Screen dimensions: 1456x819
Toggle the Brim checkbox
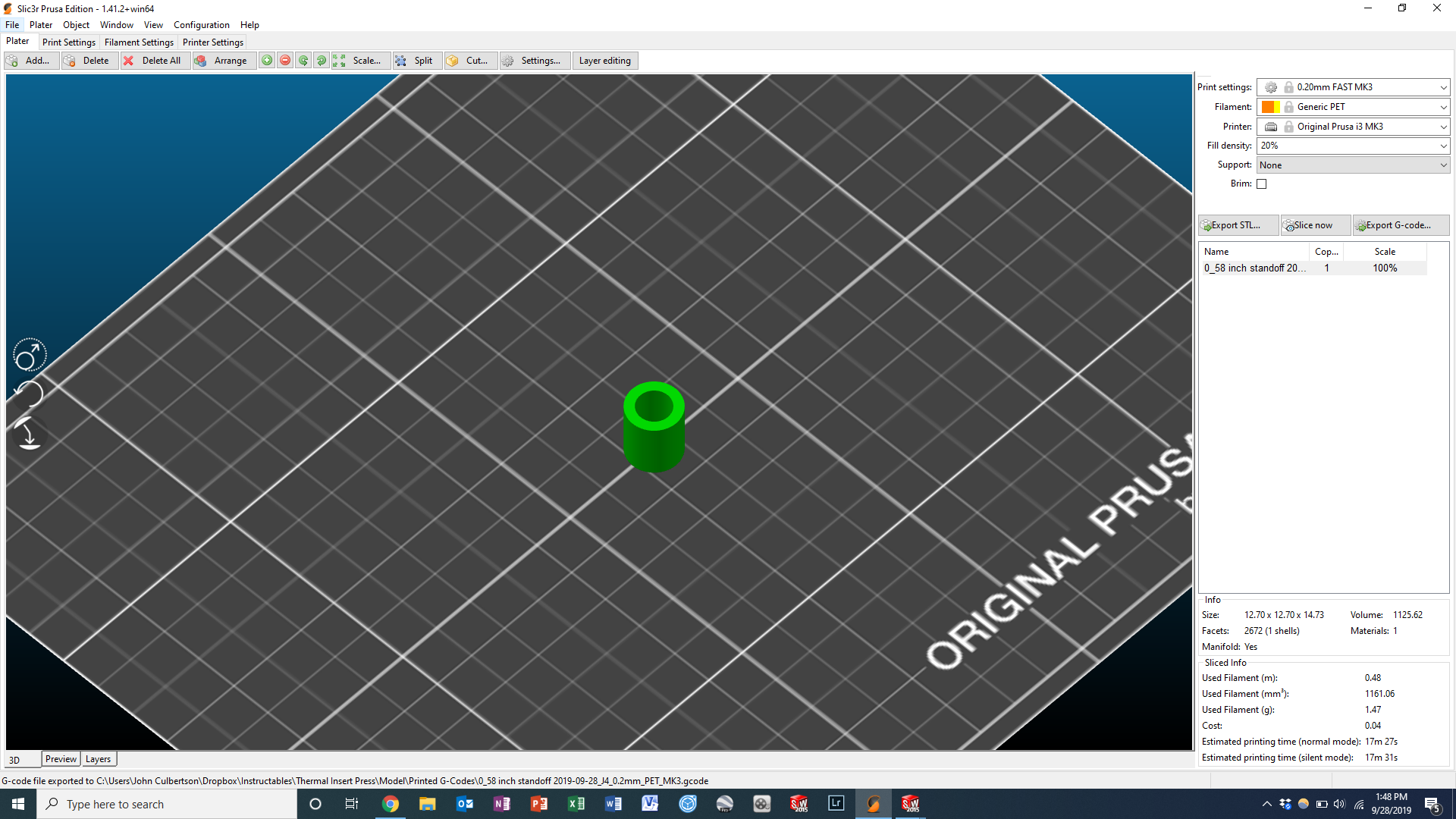coord(1262,184)
